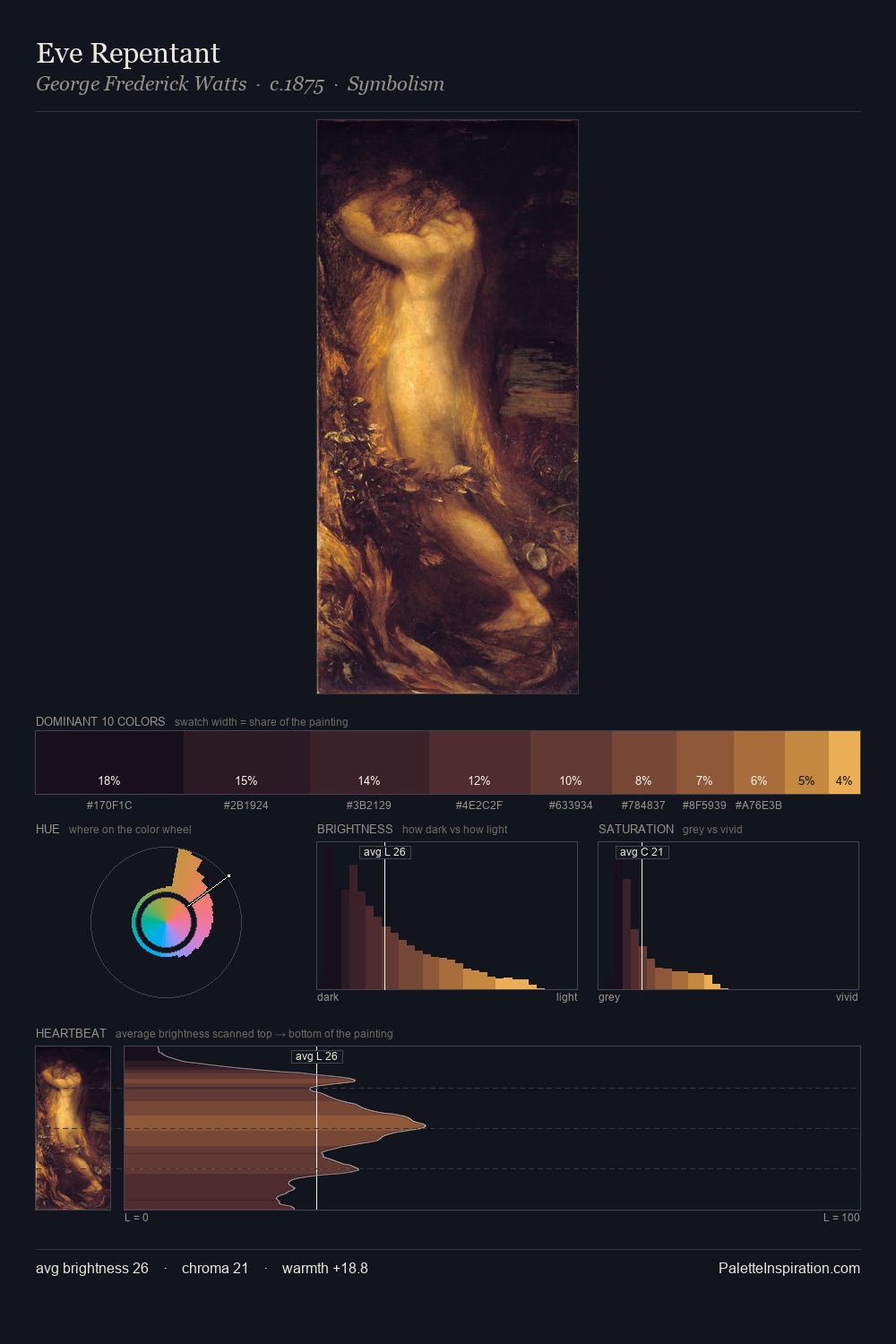This screenshot has width=896, height=1344.
Task: Select the 4% lightest gold swatch
Action: pyautogui.click(x=844, y=762)
